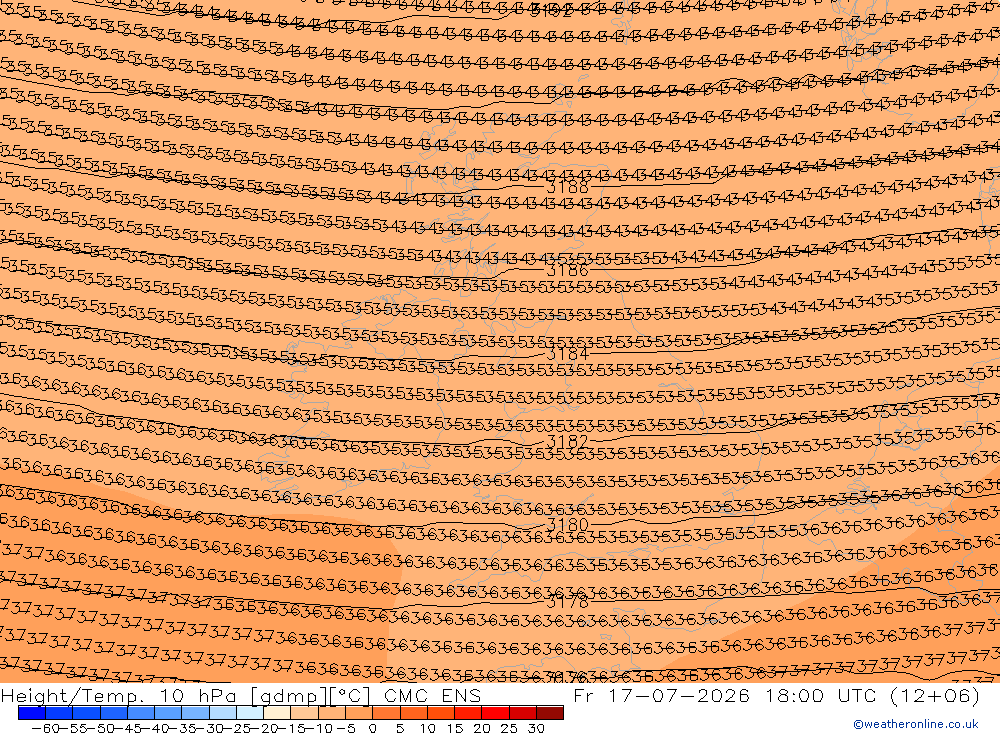Click the '-25' legend scale value
Screen dimensions: 1000x733
(237, 728)
